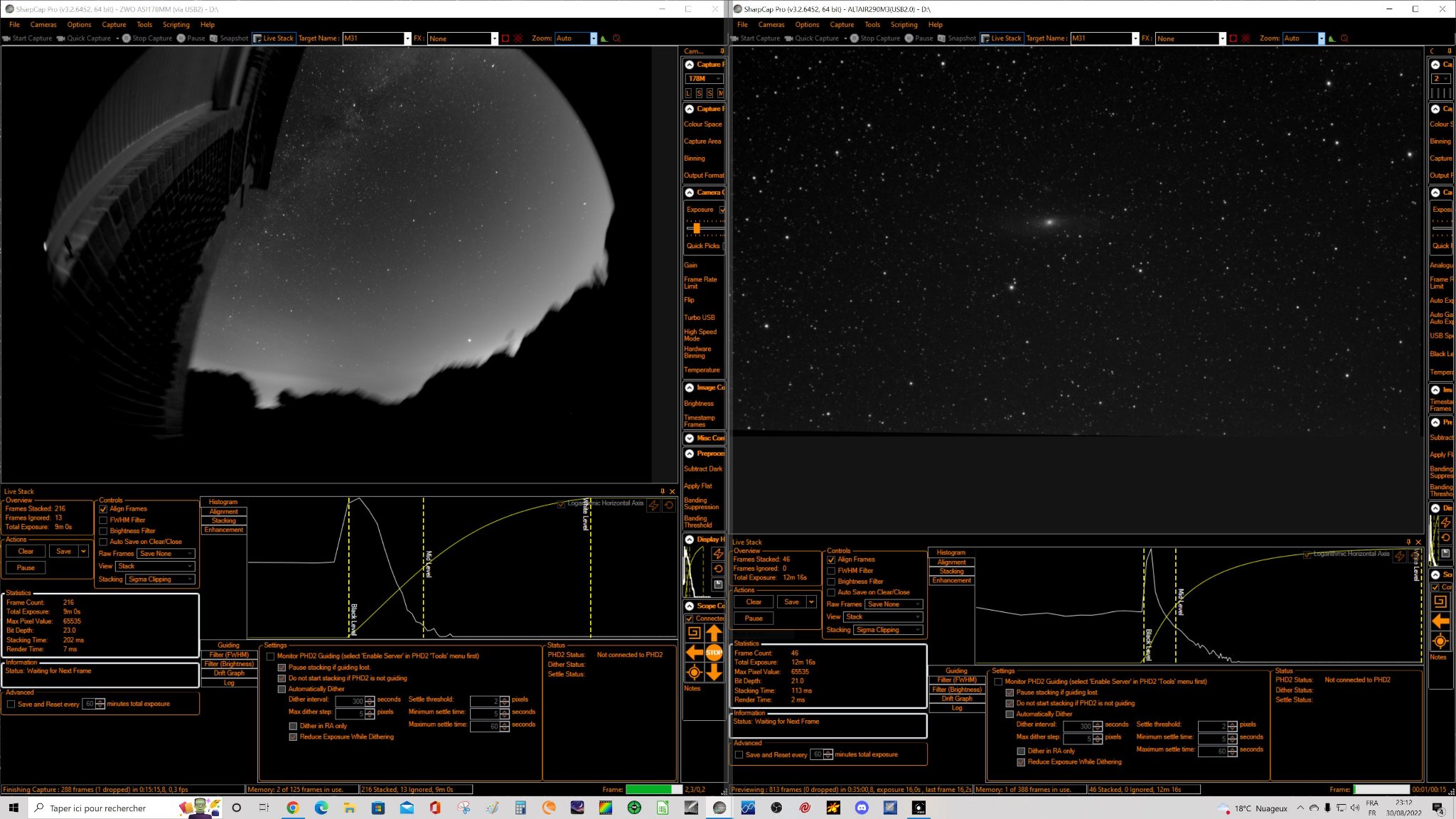Click Save button in left Live Stack Actions
This screenshot has width=1456, height=819.
click(64, 552)
